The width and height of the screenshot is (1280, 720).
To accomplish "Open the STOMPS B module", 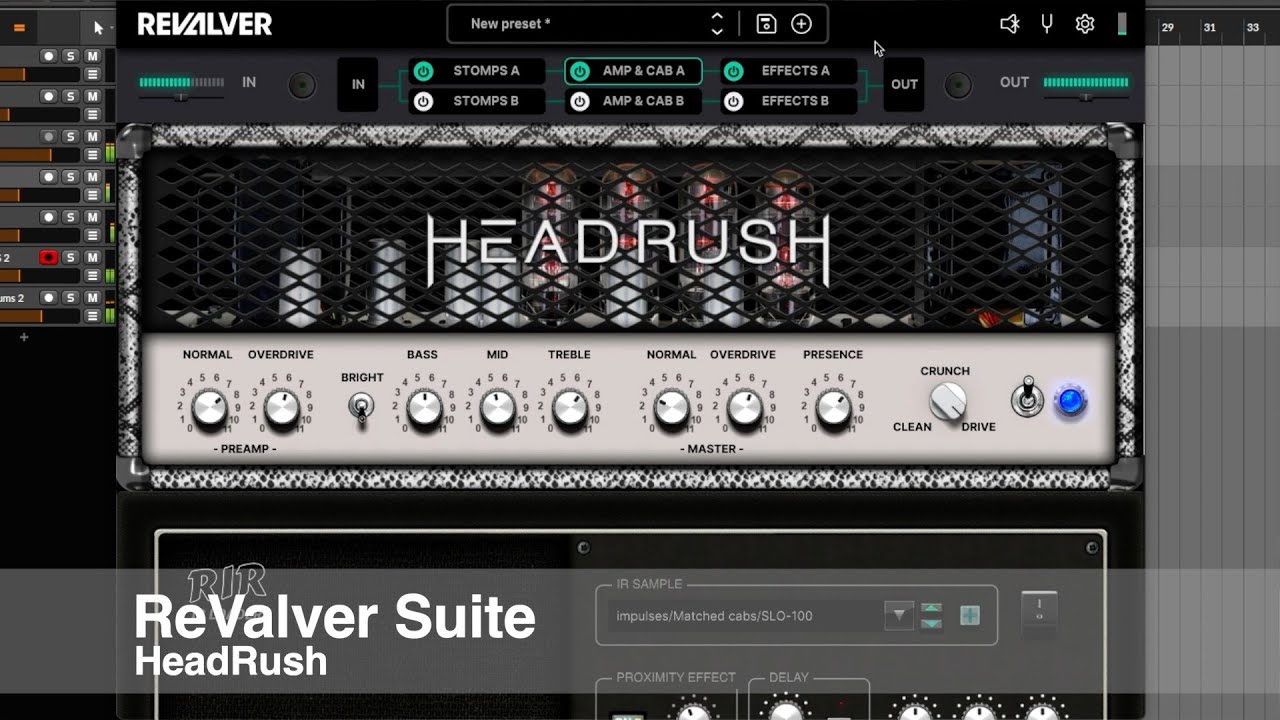I will tap(477, 101).
